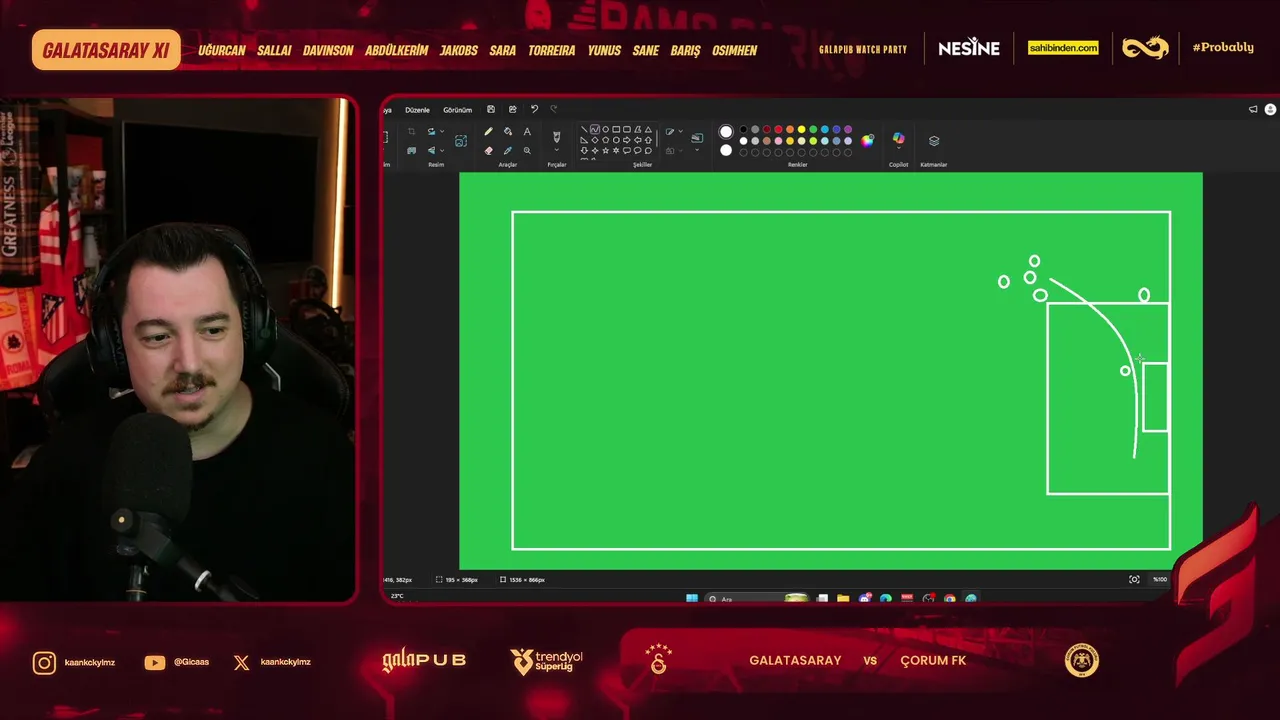
Task: Select the Fill bucket tool
Action: (508, 131)
